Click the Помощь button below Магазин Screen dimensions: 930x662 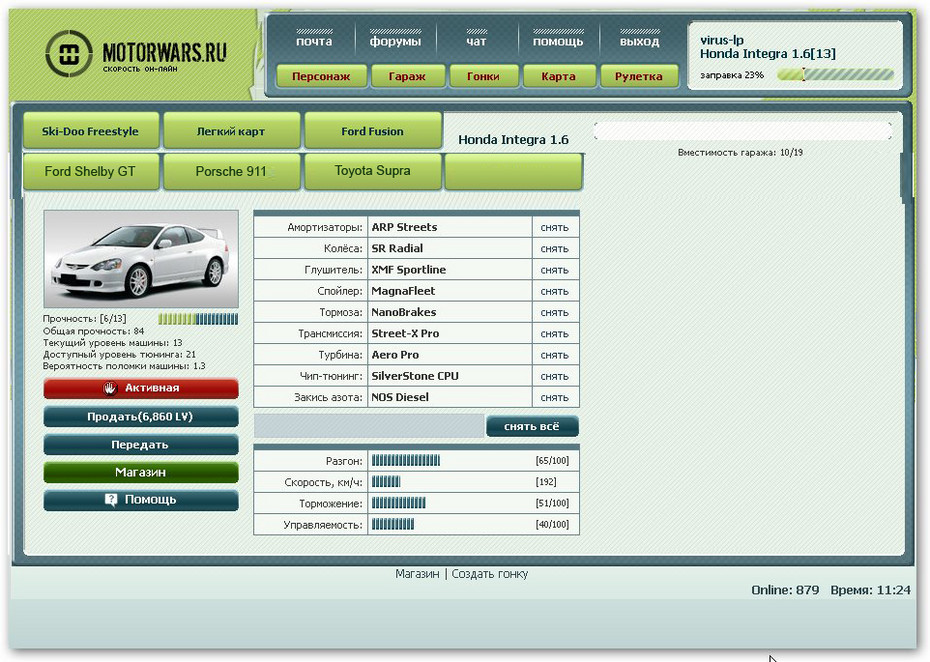click(x=141, y=499)
